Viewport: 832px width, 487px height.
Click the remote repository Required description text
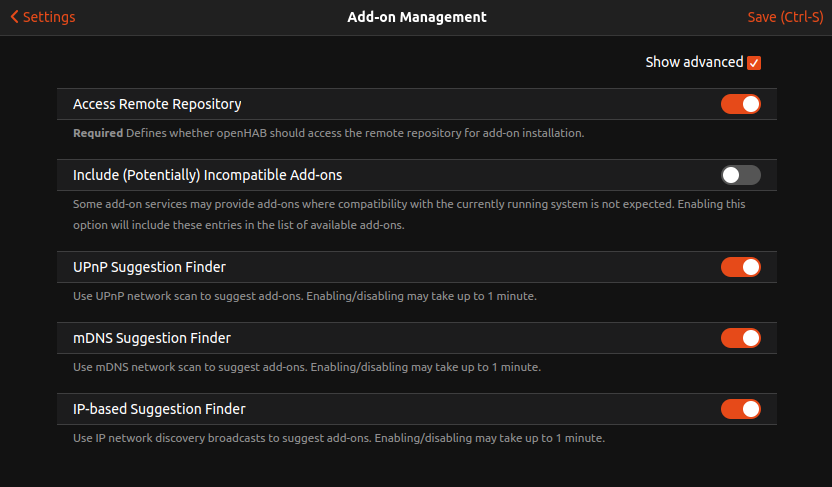328,133
